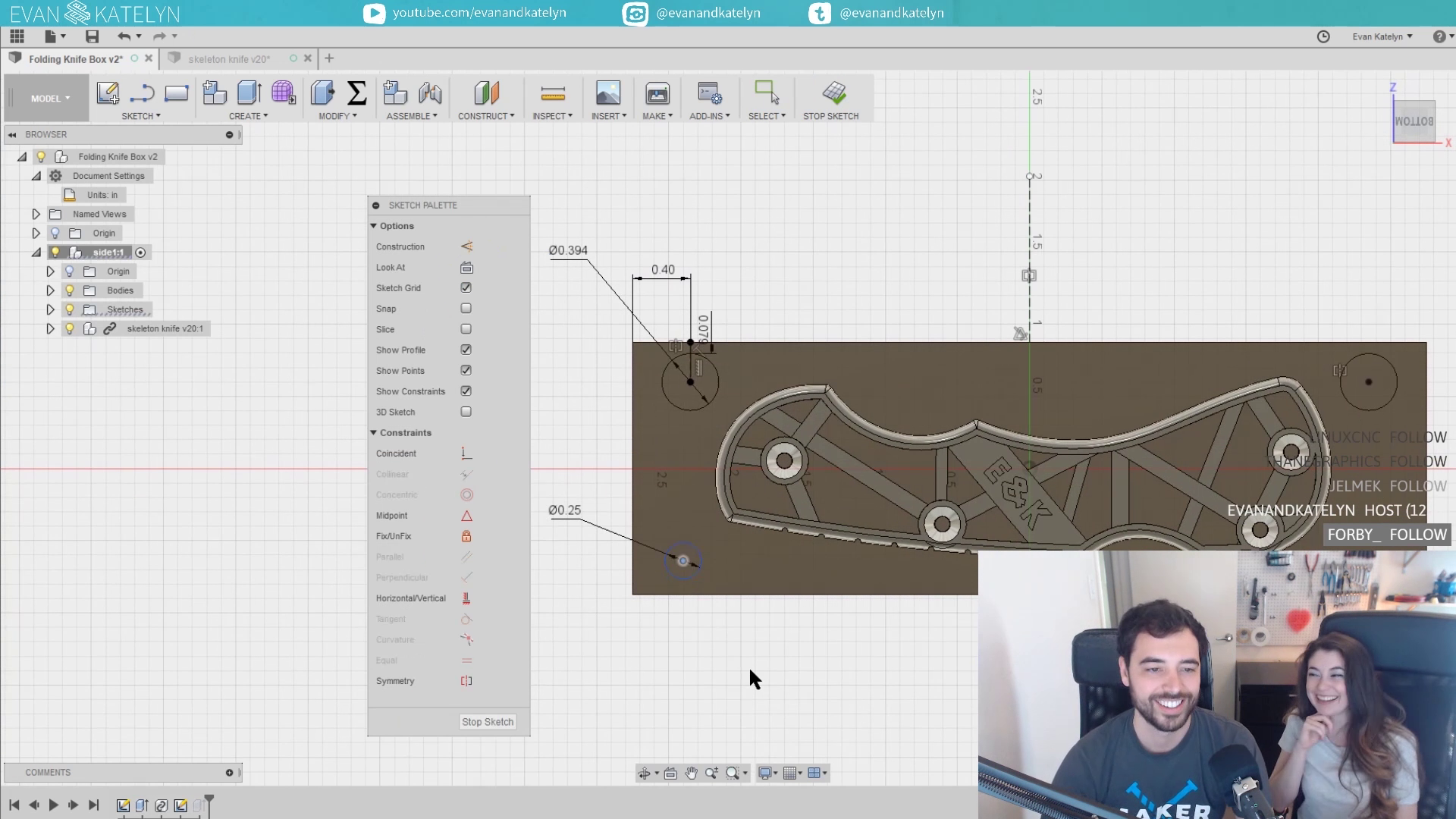Open the CONSTRUCT menu
Image resolution: width=1456 pixels, height=819 pixels.
click(486, 116)
